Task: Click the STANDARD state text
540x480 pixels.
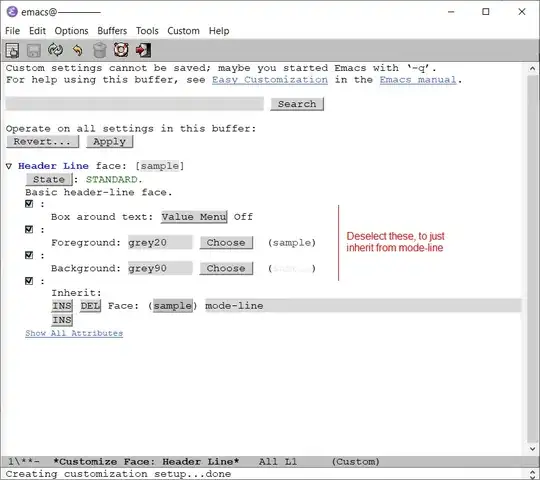Action: coord(112,179)
